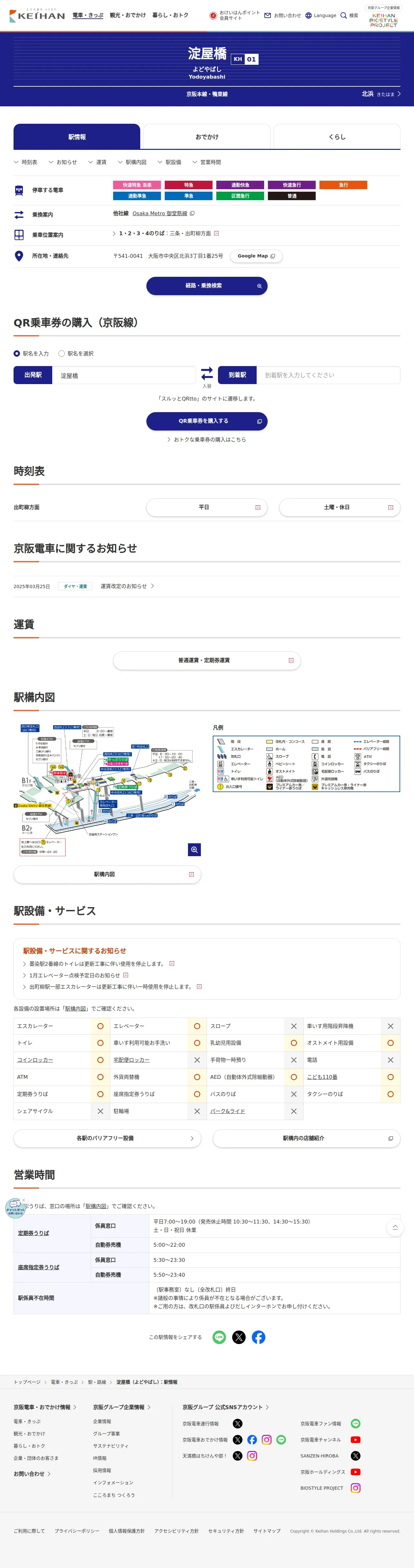This screenshot has height=1568, width=414.
Task: Select the 駅名を入力 radio button
Action: (x=17, y=353)
